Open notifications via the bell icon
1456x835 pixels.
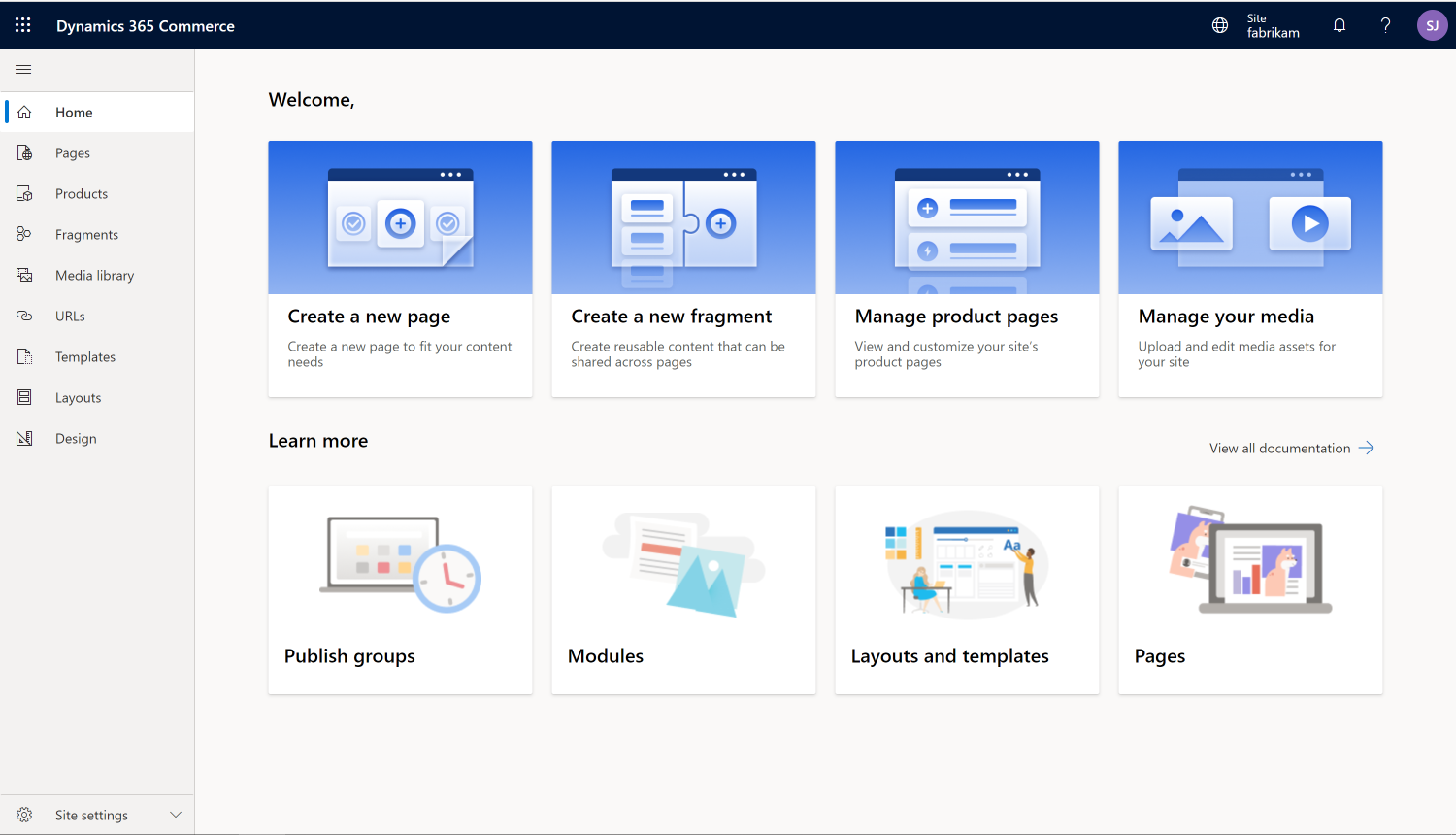1340,25
